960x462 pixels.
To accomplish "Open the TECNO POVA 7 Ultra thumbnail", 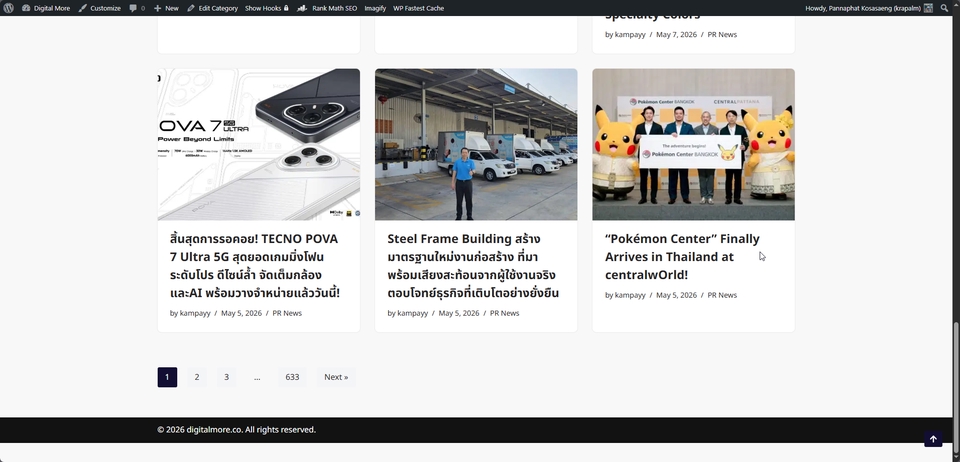I will coord(259,144).
